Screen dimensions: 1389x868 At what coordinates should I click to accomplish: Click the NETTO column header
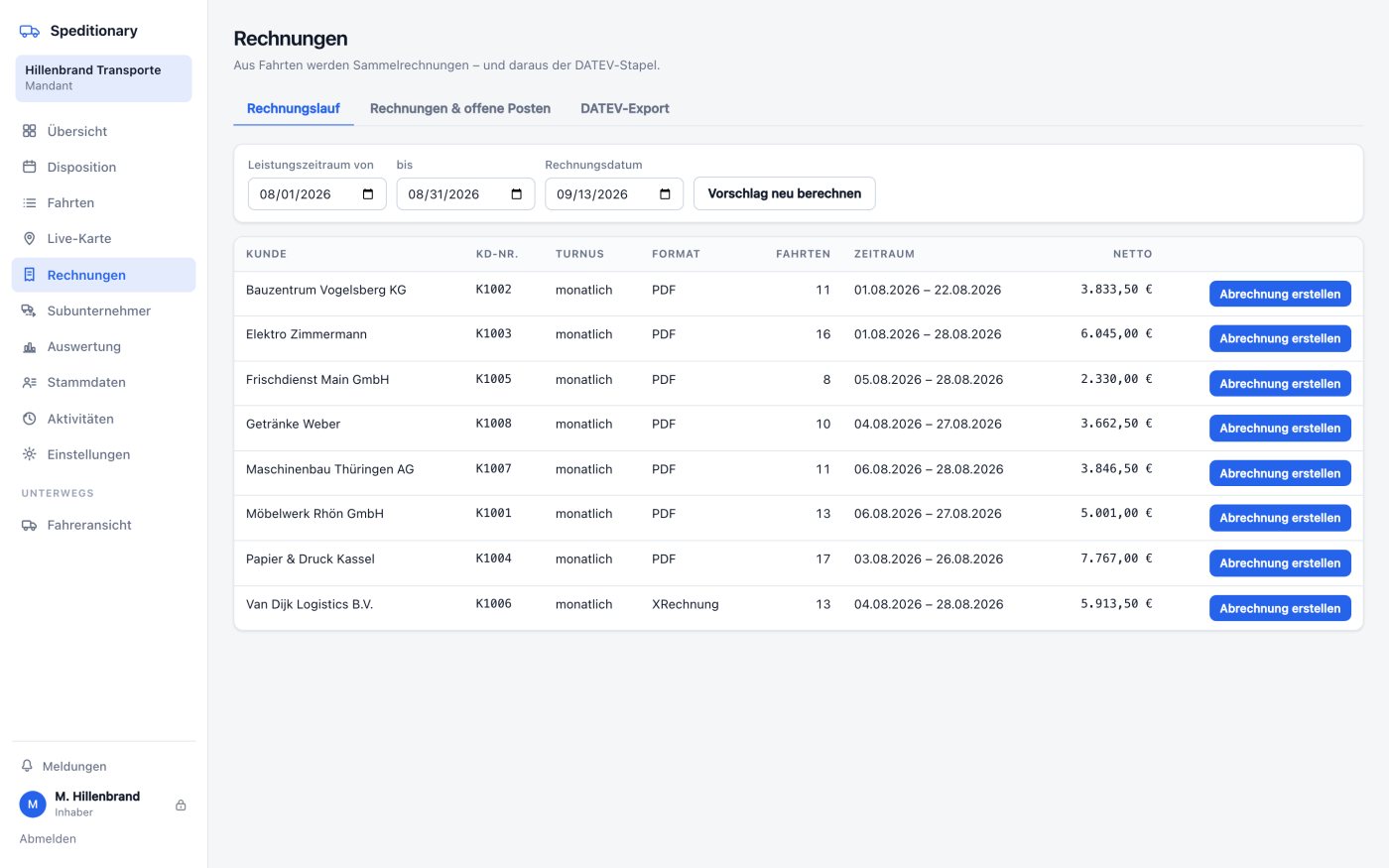(x=1132, y=254)
